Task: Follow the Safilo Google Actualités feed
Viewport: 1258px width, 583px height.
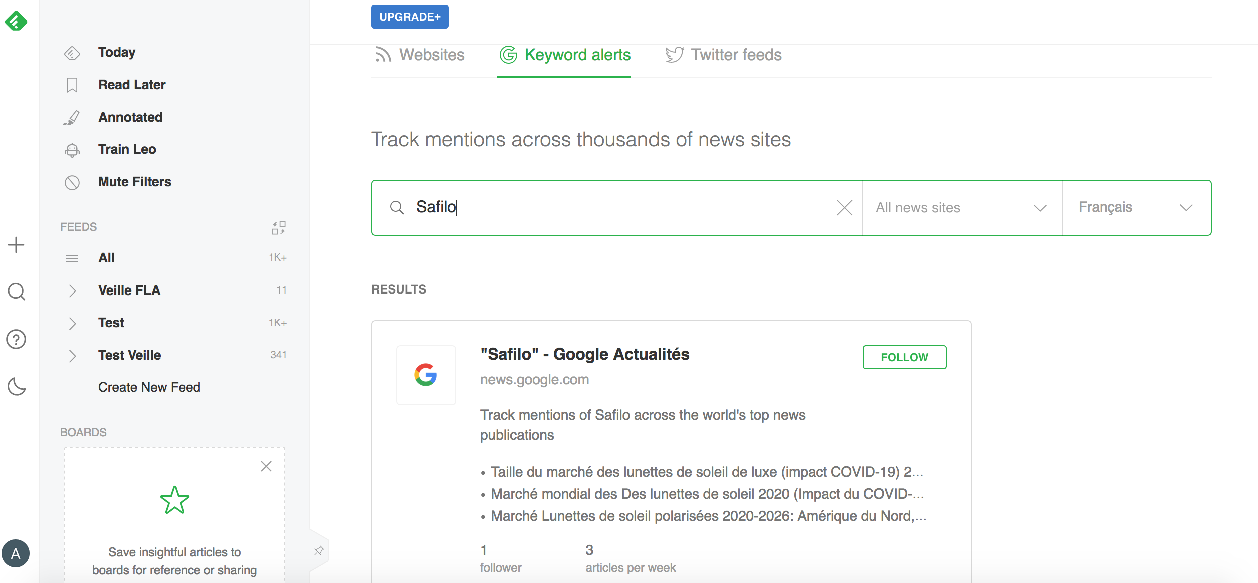Action: pos(904,357)
